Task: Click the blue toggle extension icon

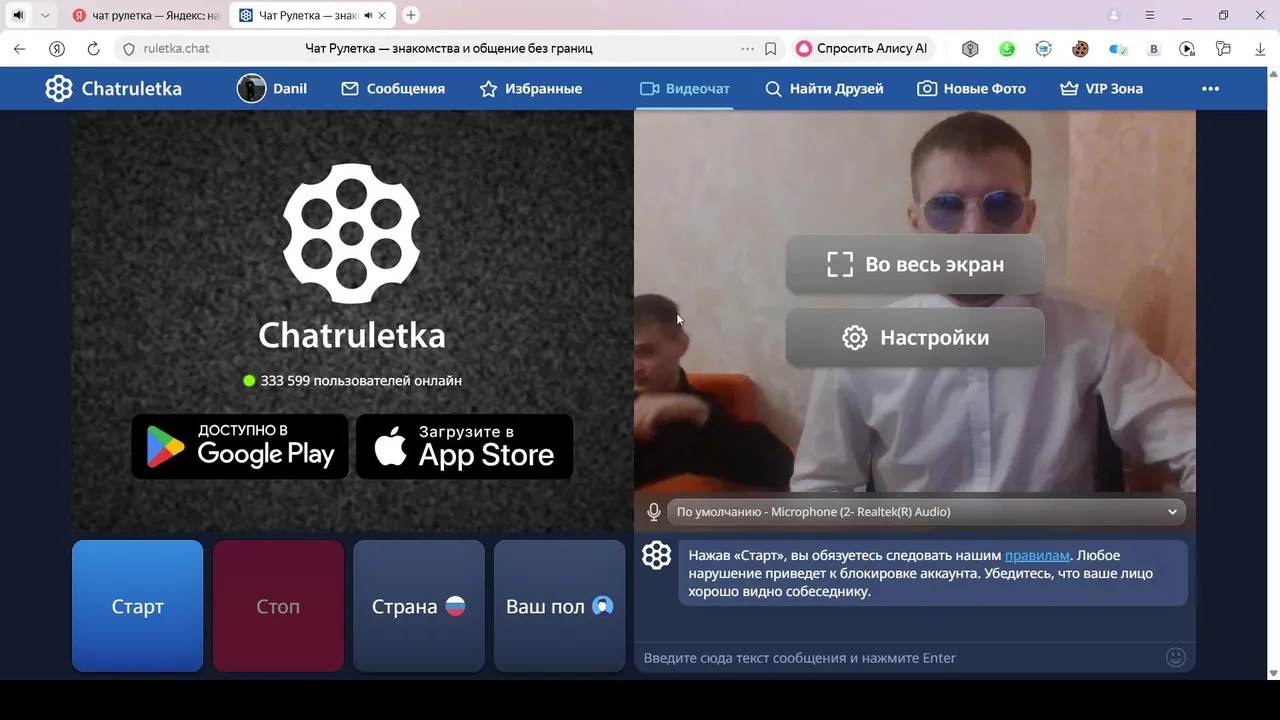Action: pyautogui.click(x=1118, y=48)
